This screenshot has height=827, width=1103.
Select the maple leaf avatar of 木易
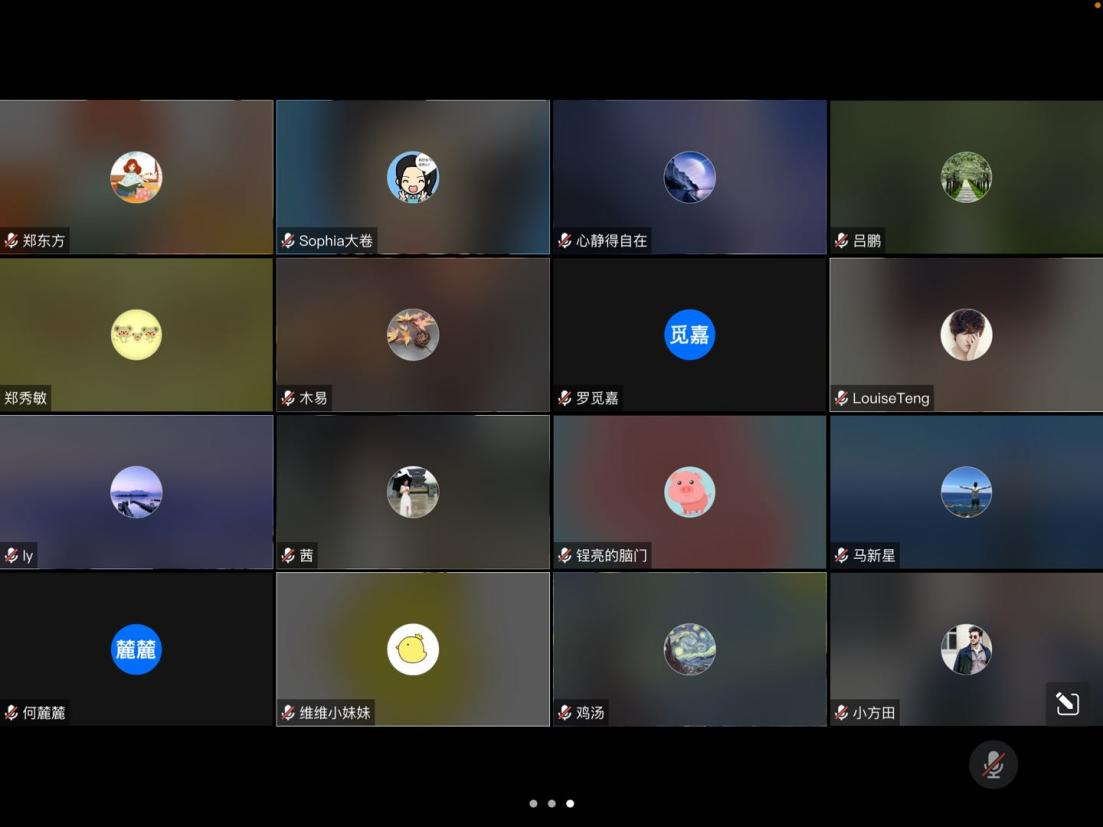413,334
